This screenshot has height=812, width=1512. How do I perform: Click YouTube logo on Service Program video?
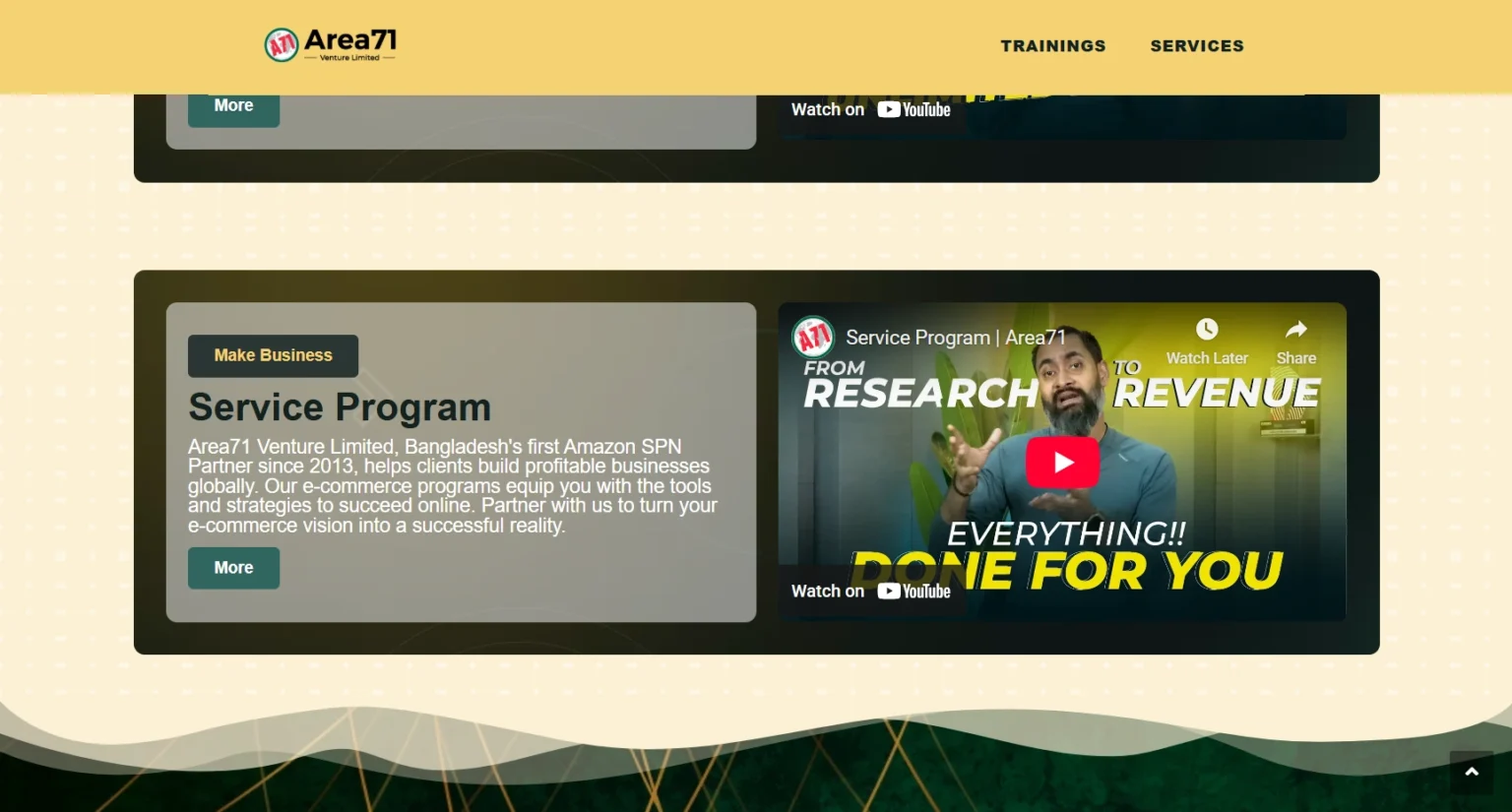coord(914,592)
